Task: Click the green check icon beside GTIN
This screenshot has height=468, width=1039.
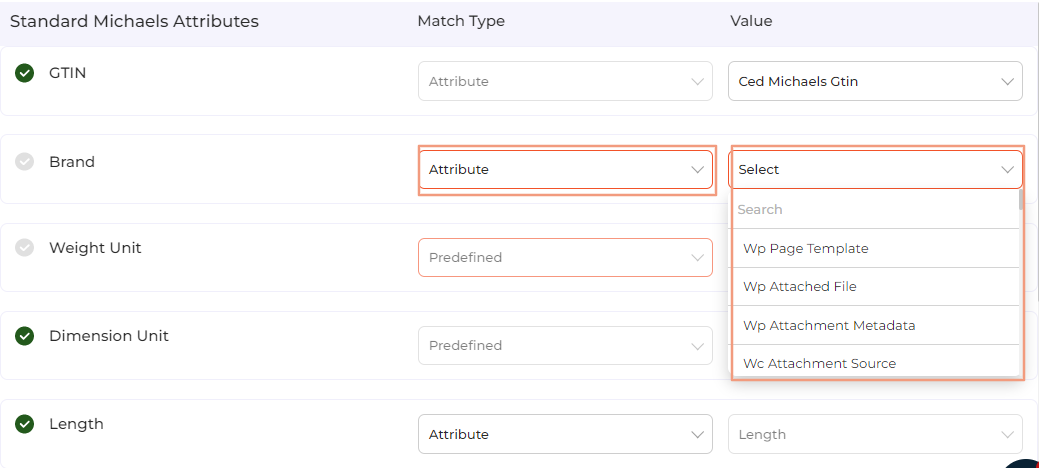Action: [25, 73]
